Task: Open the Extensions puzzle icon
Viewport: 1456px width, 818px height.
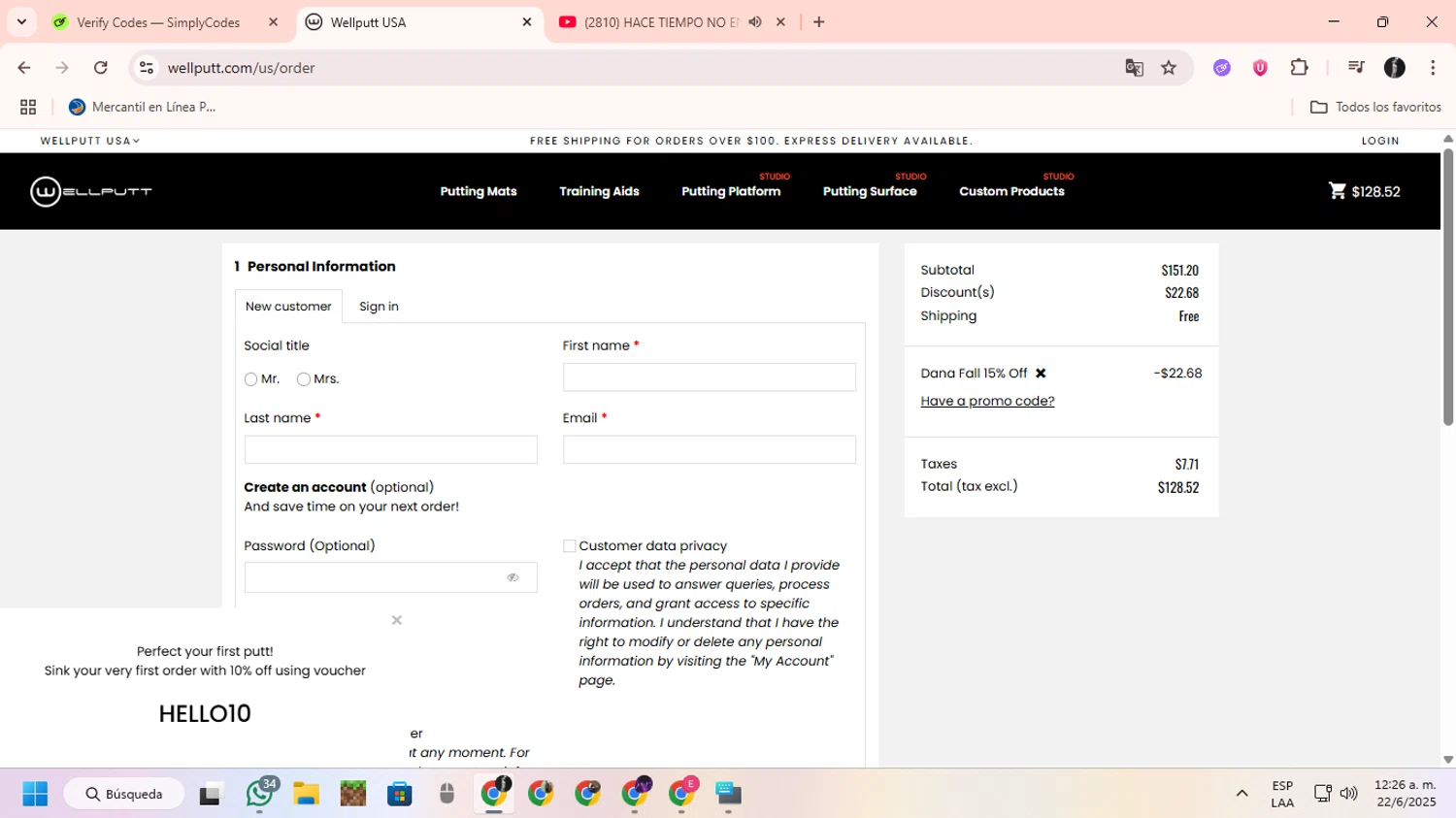Action: 1299,68
